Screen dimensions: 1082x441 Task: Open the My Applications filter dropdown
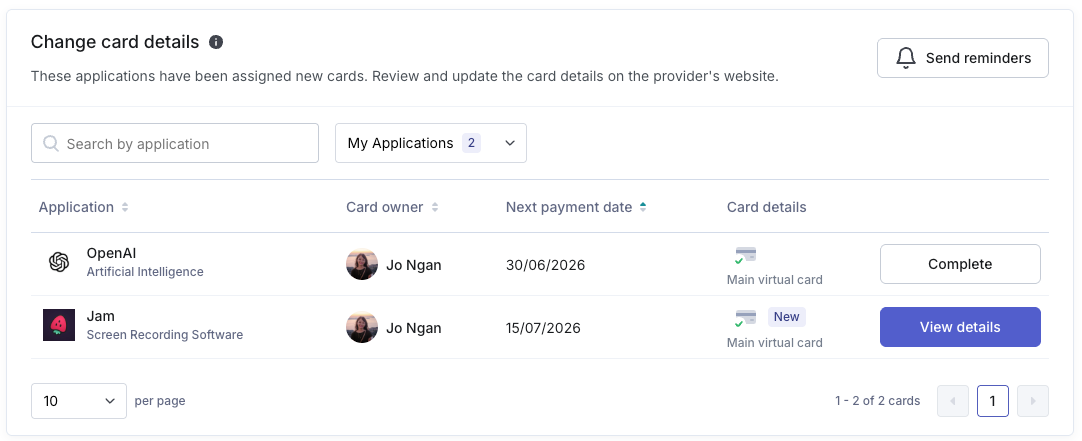click(x=431, y=143)
